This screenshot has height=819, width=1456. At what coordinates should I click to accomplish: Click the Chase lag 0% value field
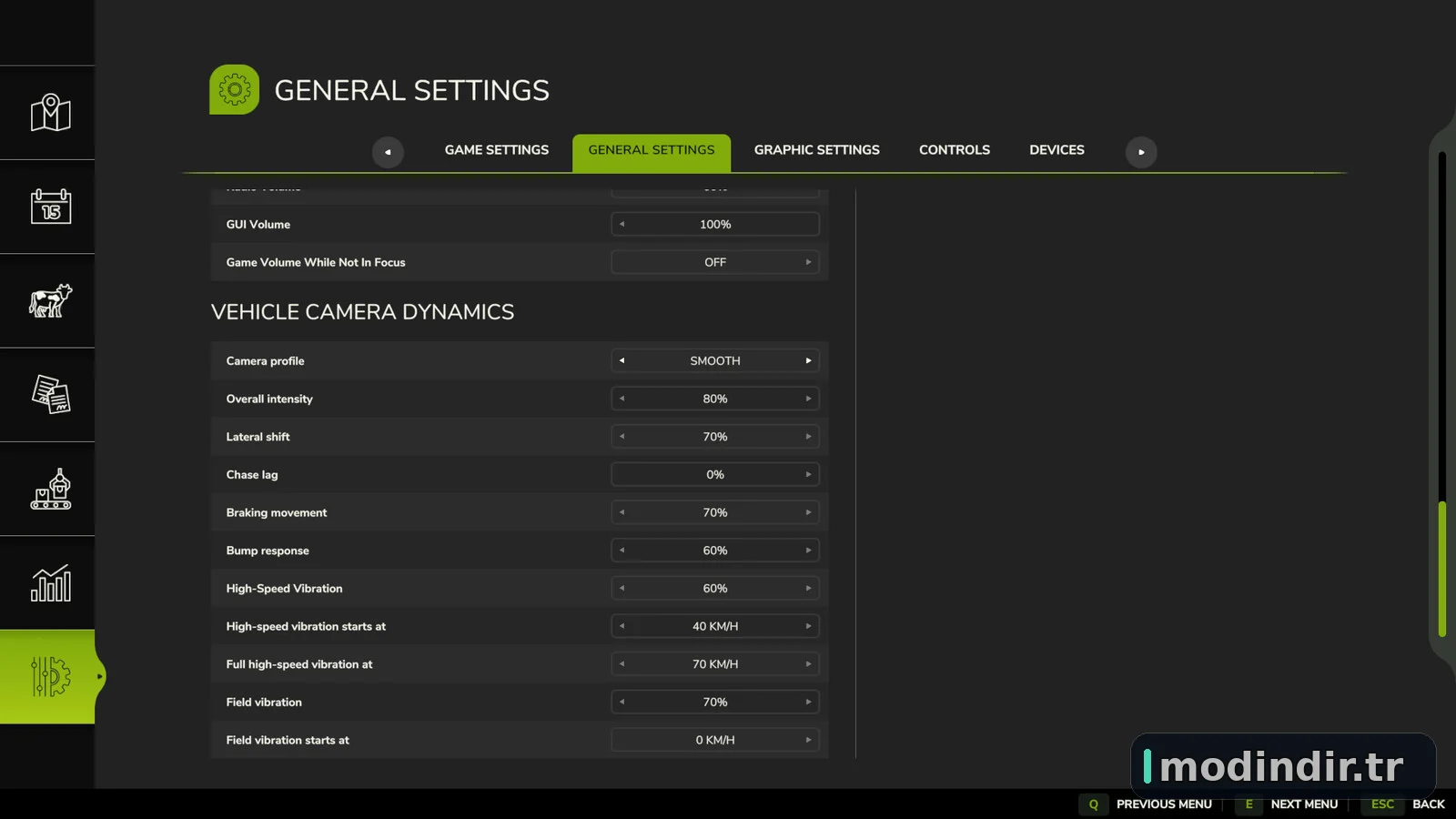715,474
